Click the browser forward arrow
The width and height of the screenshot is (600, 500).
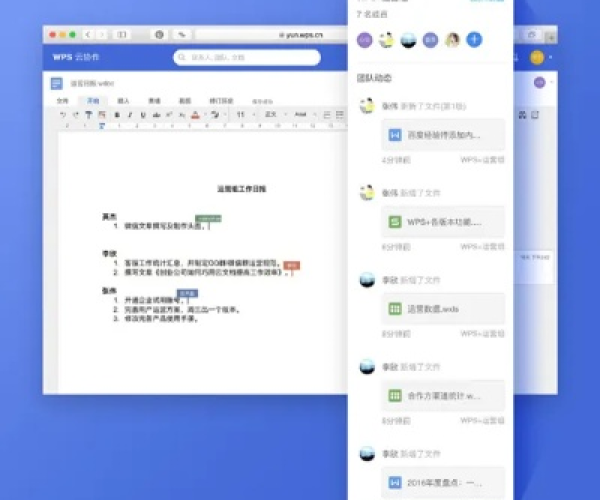tap(102, 35)
